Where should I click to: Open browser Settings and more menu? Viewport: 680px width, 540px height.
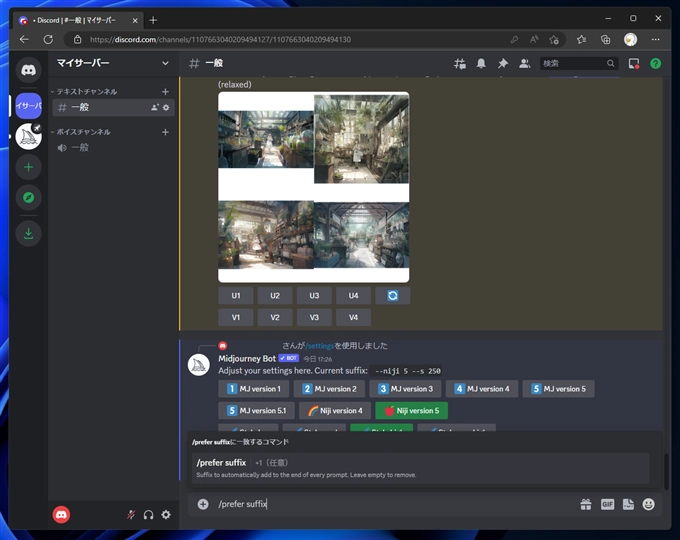point(655,39)
